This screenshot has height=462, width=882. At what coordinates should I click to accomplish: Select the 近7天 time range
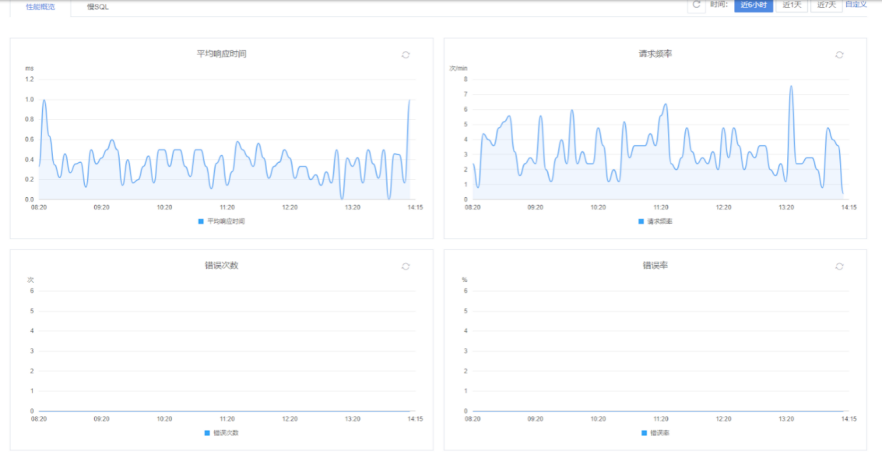point(825,5)
